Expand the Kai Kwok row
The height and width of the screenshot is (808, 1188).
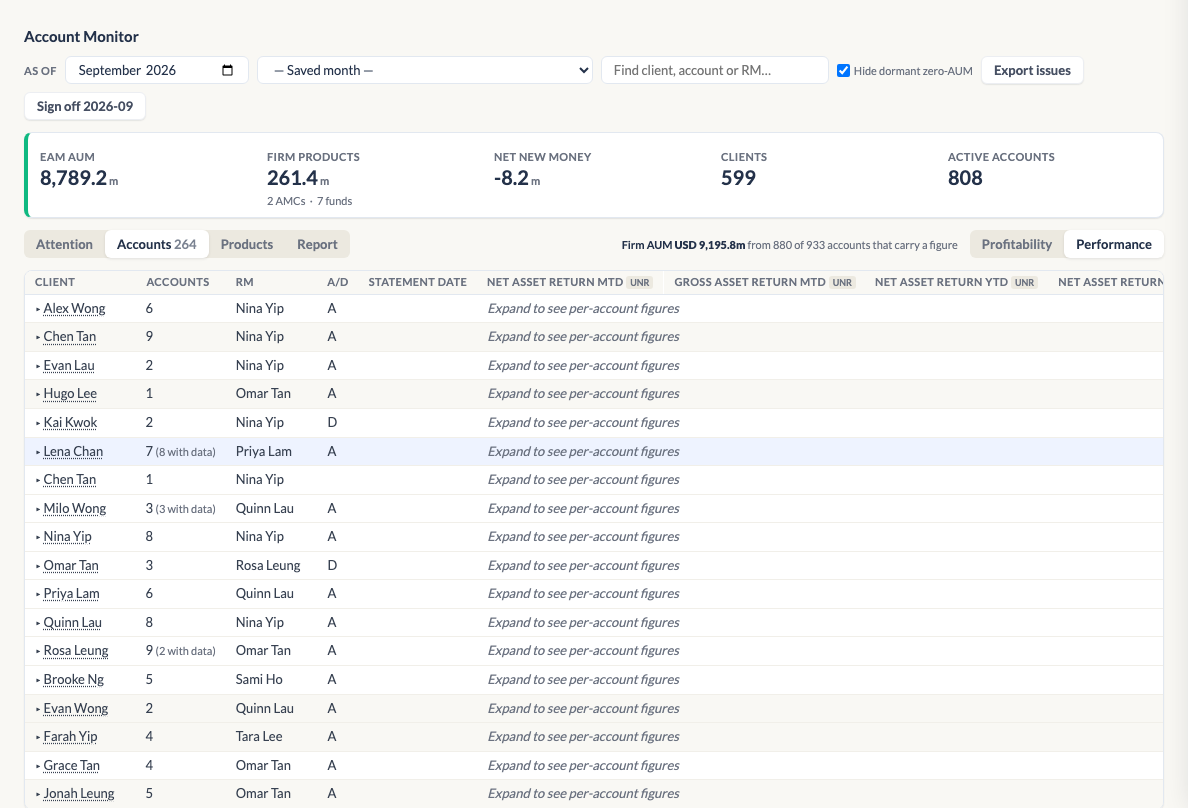(38, 423)
